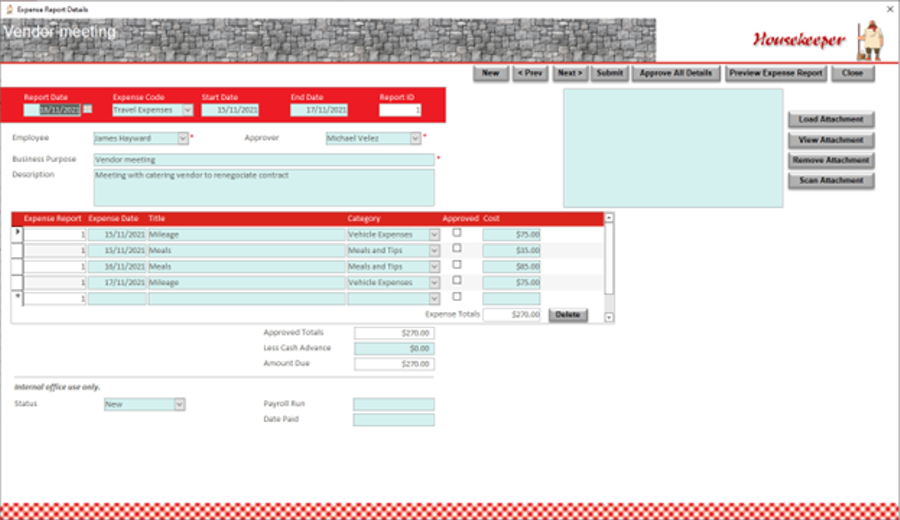
Task: Click the $85.00 cost cell
Action: (x=511, y=267)
